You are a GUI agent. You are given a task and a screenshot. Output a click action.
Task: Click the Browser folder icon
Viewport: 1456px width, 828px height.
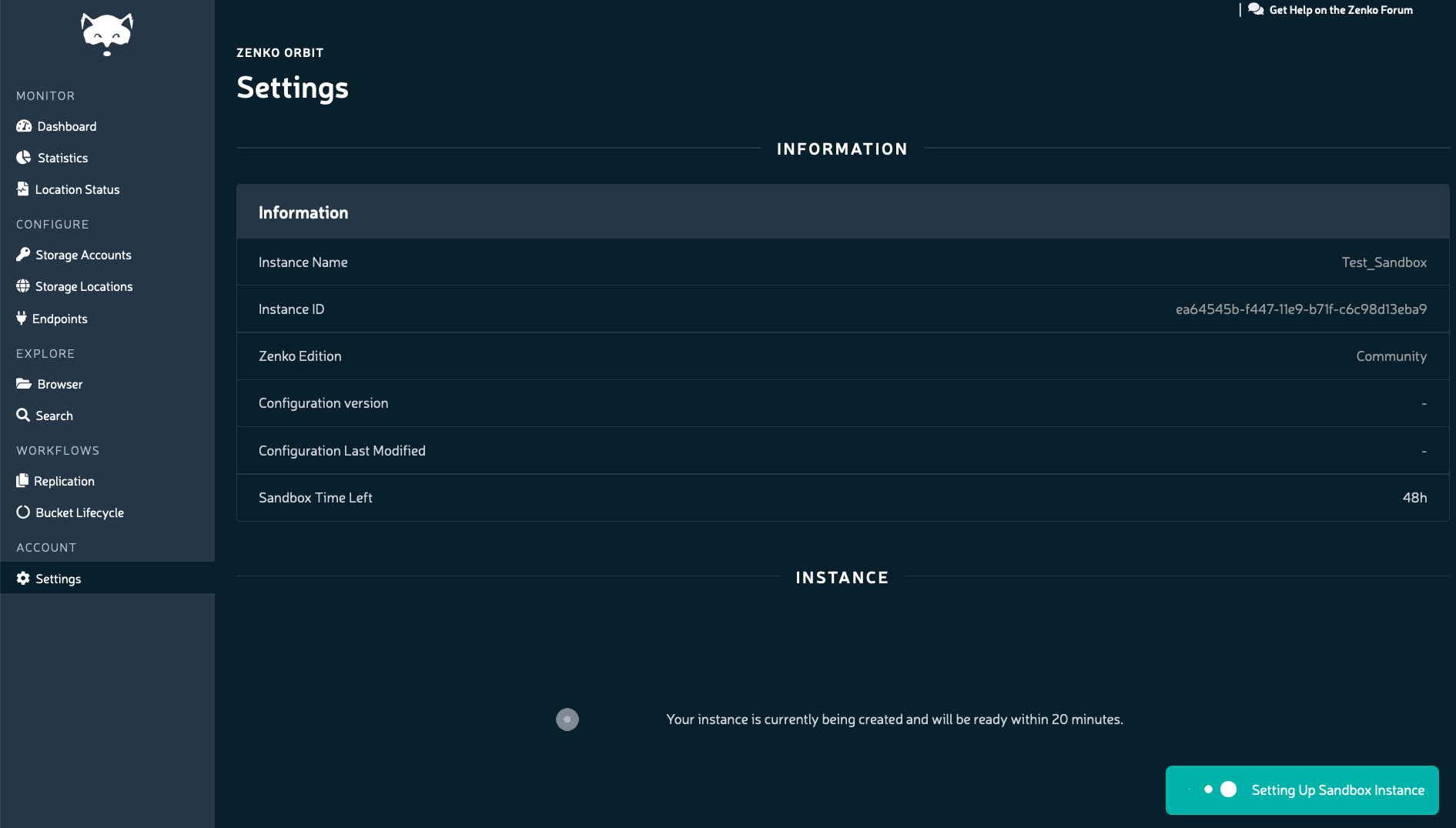coord(24,384)
